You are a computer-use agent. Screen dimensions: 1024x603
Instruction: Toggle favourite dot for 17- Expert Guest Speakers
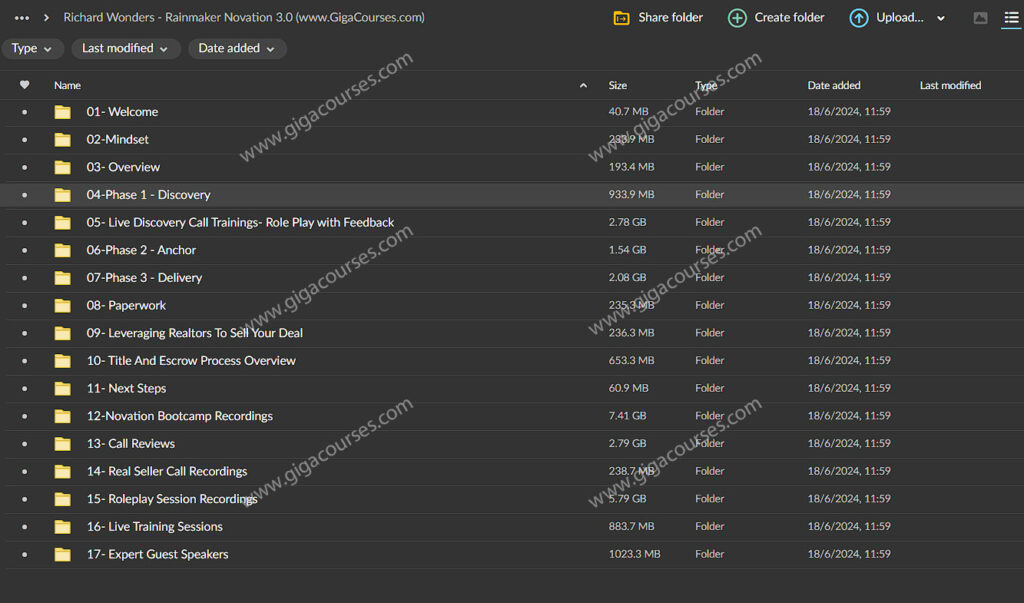[x=24, y=555]
